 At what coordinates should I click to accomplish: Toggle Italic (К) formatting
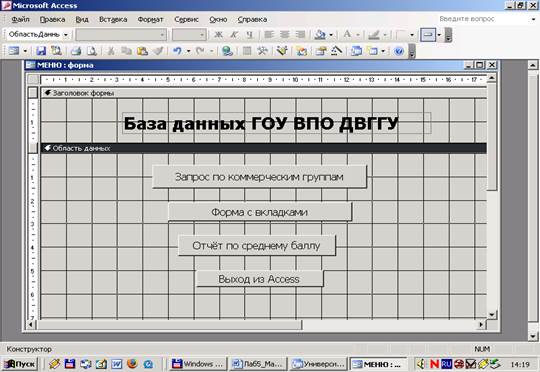coord(234,34)
